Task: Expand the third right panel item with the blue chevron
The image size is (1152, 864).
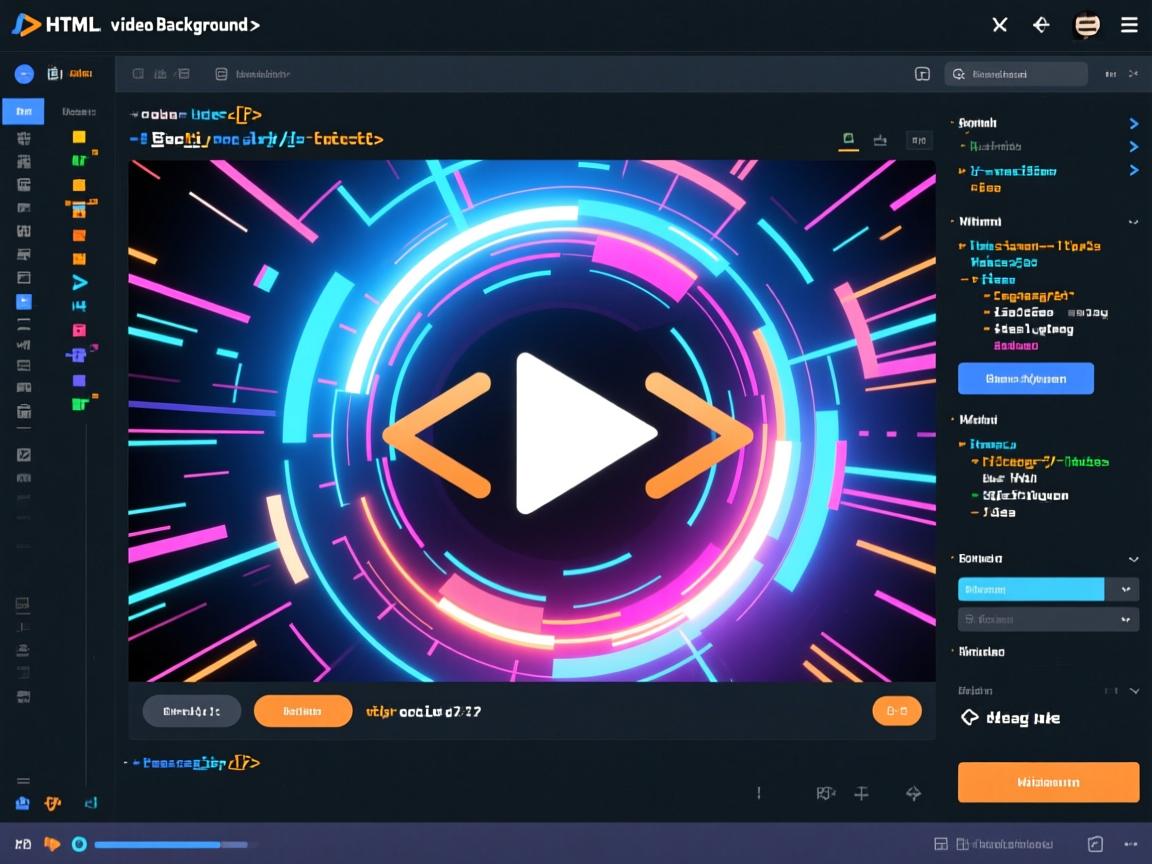Action: pos(1133,171)
